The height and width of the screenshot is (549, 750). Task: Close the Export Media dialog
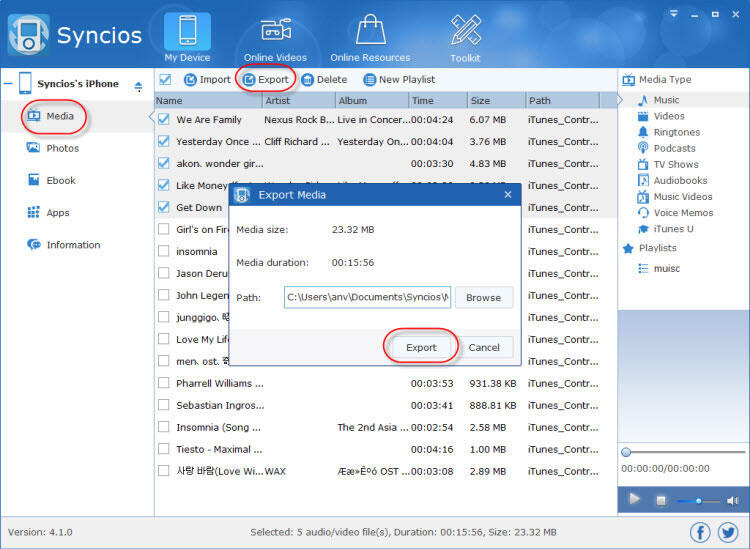click(507, 195)
